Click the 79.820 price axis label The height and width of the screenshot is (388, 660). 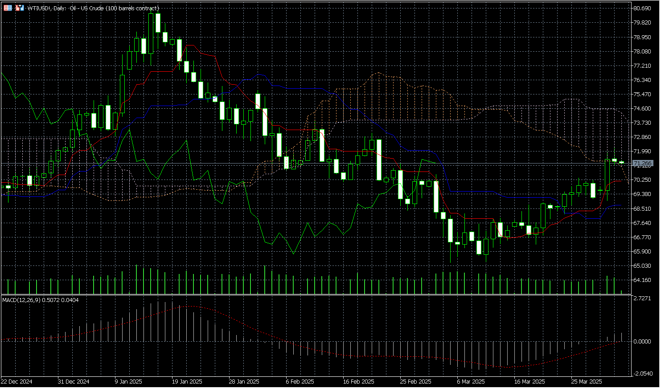click(642, 23)
